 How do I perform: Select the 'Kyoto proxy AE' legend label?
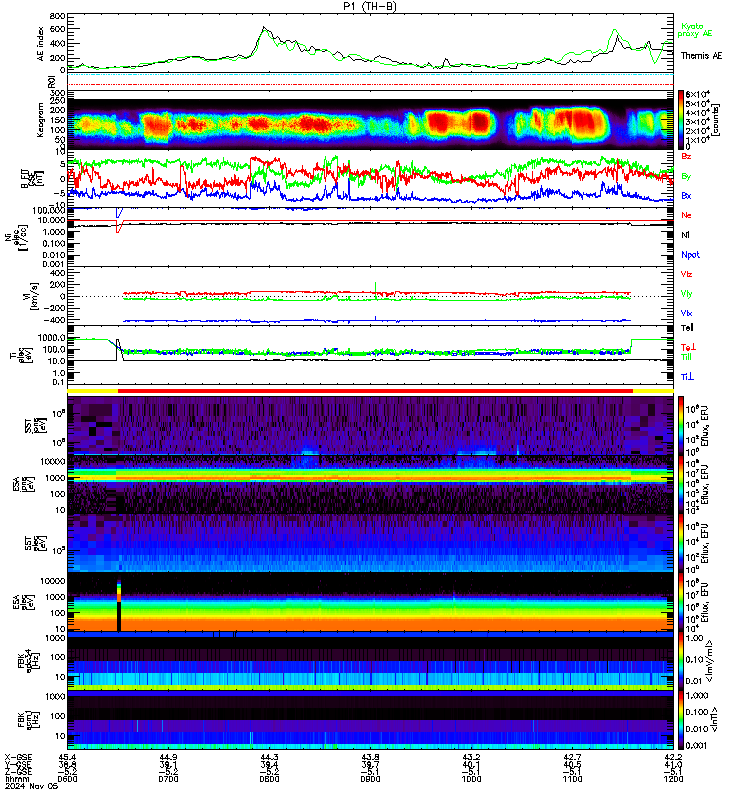(x=694, y=30)
